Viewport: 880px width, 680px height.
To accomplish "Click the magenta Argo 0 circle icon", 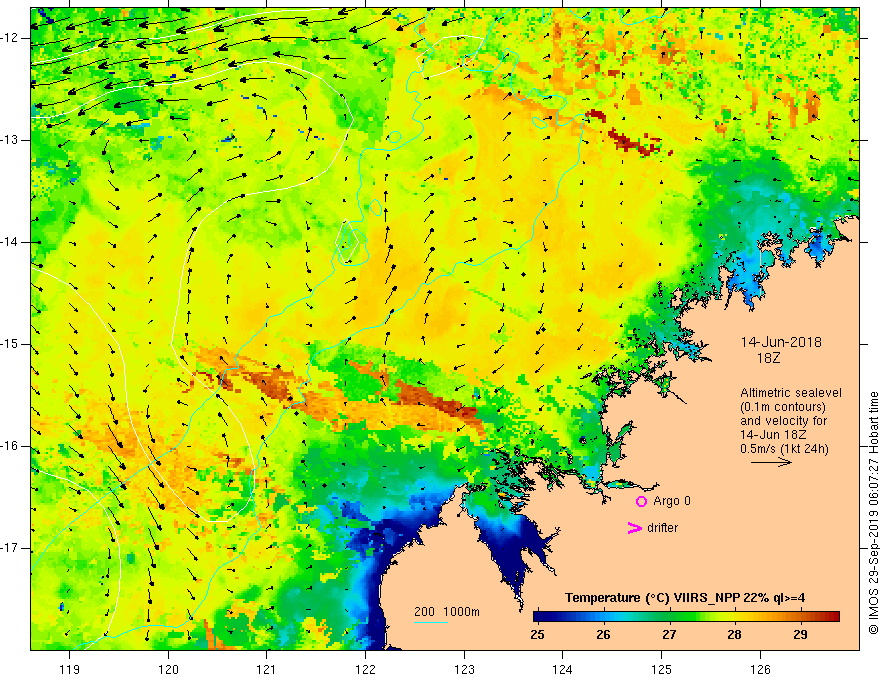I will [641, 501].
